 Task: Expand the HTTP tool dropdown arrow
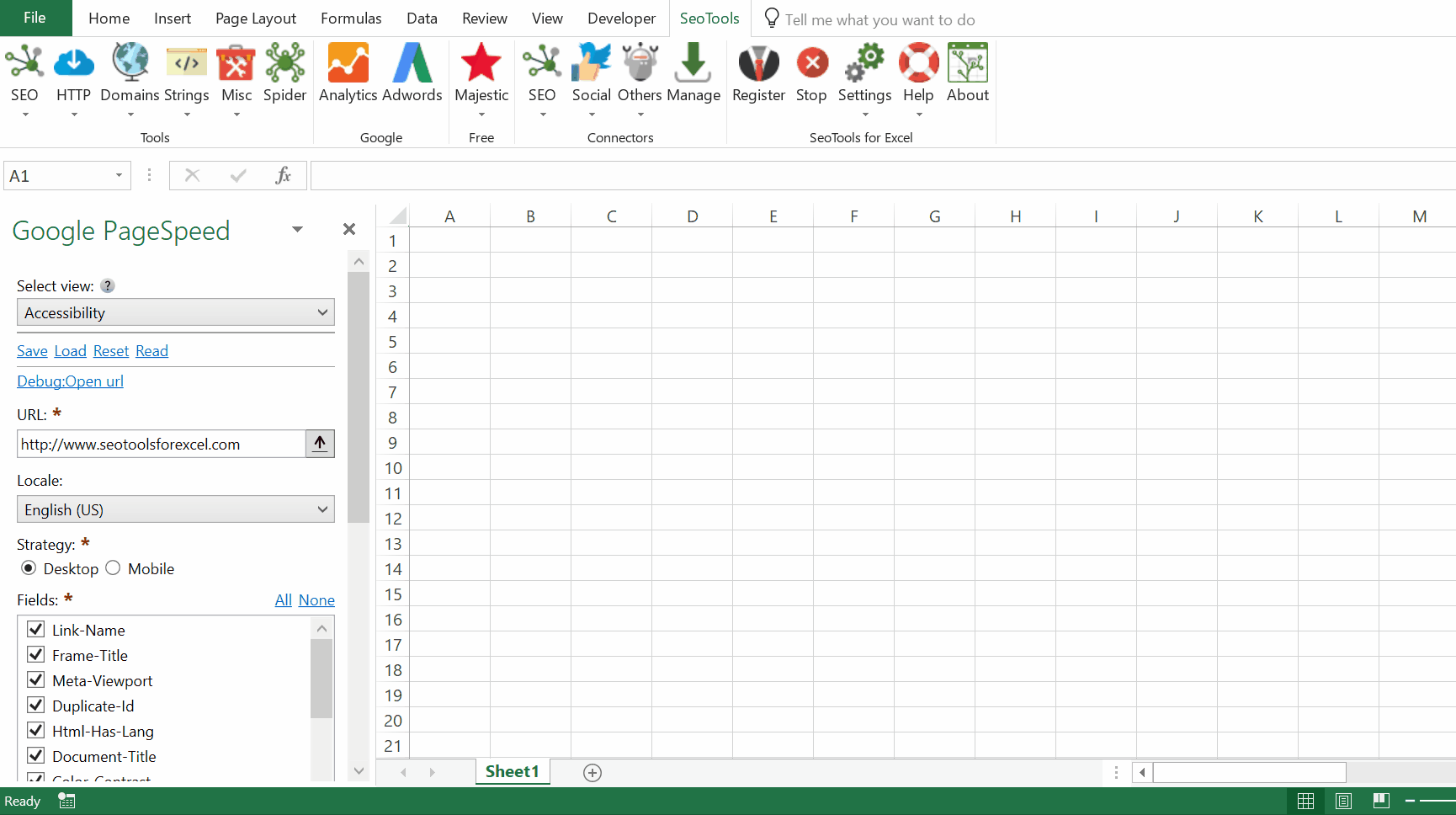click(x=74, y=115)
